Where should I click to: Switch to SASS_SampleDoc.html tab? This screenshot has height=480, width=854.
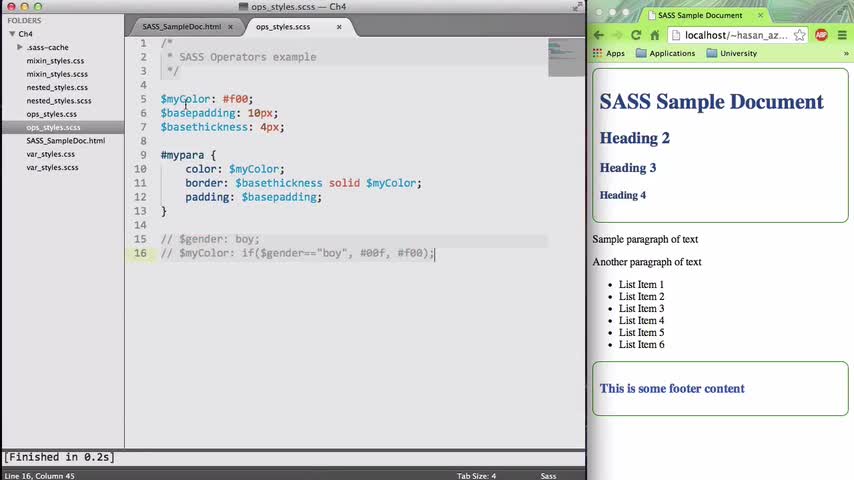(x=181, y=27)
